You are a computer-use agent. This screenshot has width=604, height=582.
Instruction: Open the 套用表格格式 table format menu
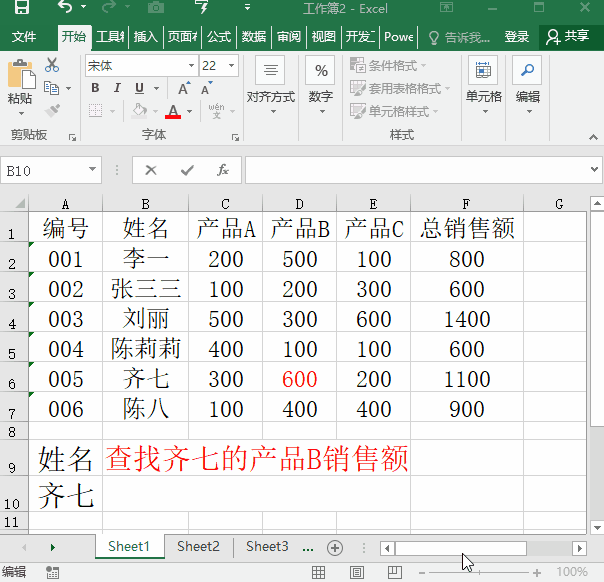[x=400, y=89]
